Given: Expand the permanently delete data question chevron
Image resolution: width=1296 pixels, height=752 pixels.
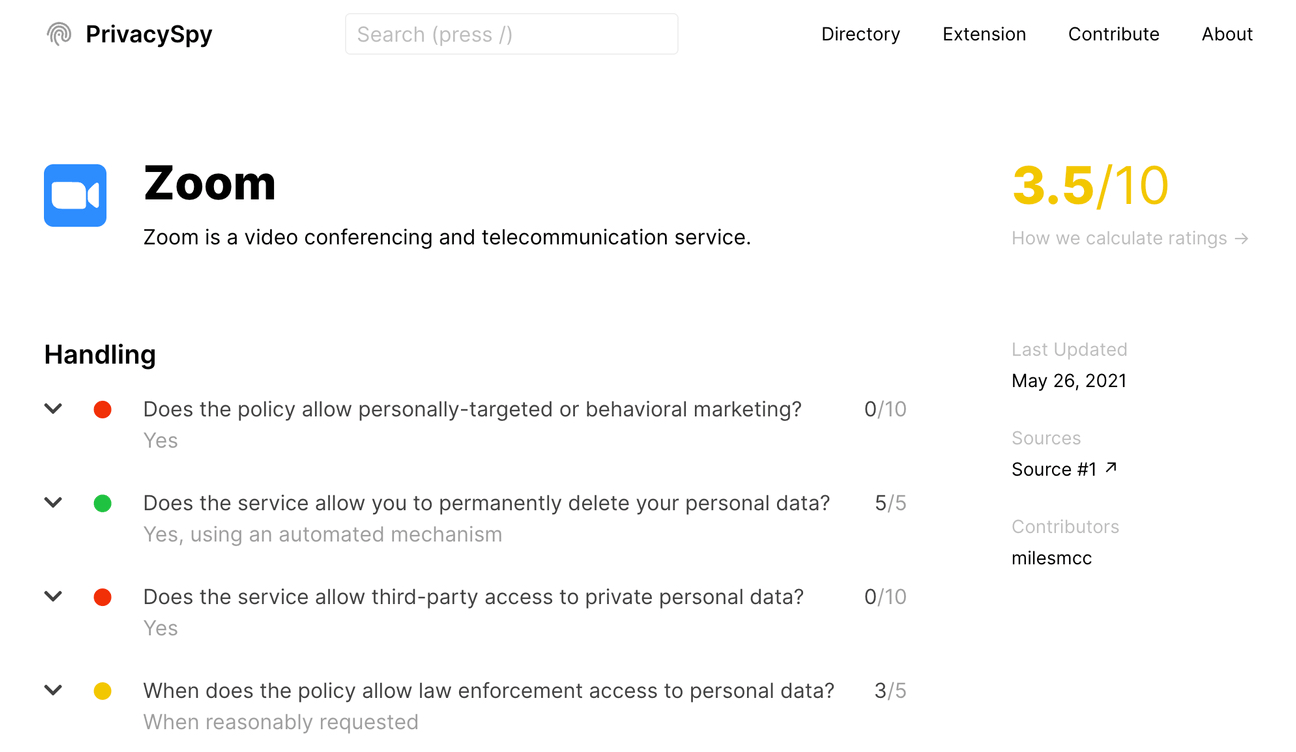Looking at the screenshot, I should click(54, 502).
